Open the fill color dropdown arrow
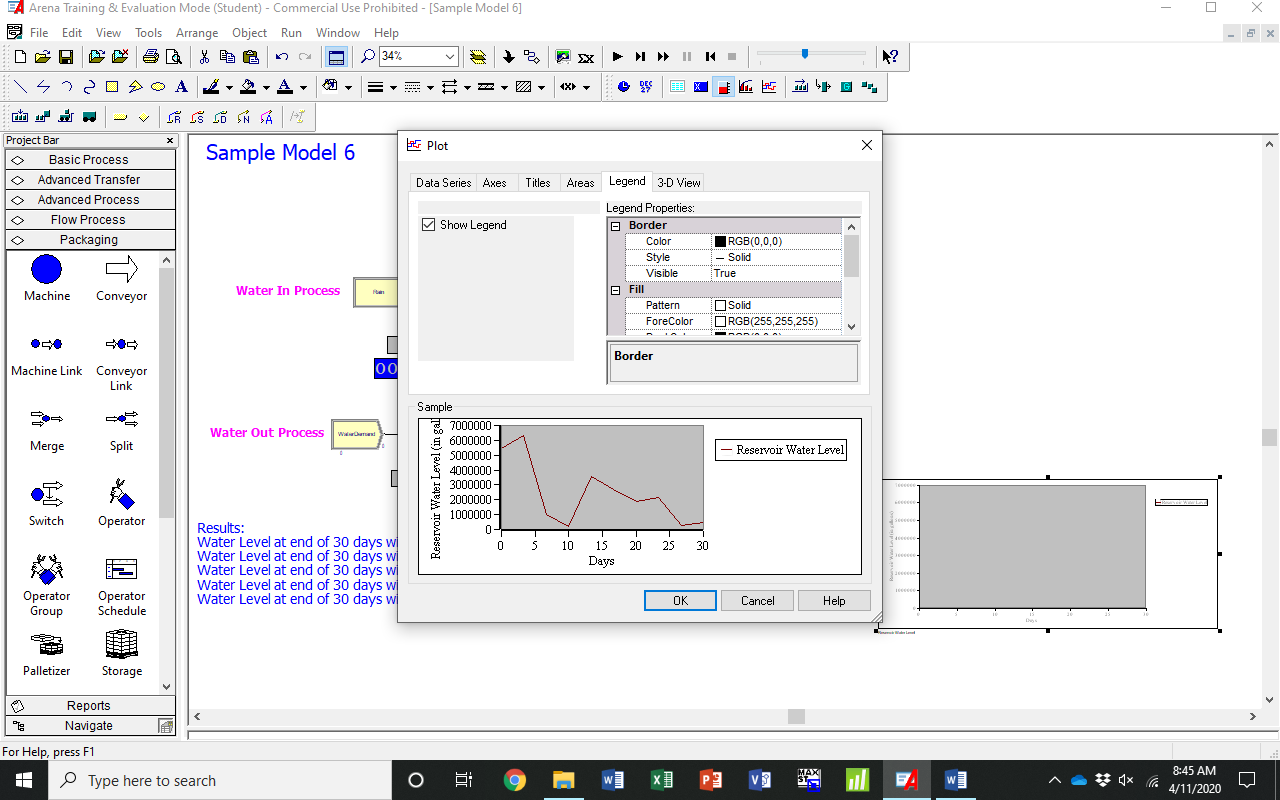Image resolution: width=1280 pixels, height=800 pixels. pos(266,87)
